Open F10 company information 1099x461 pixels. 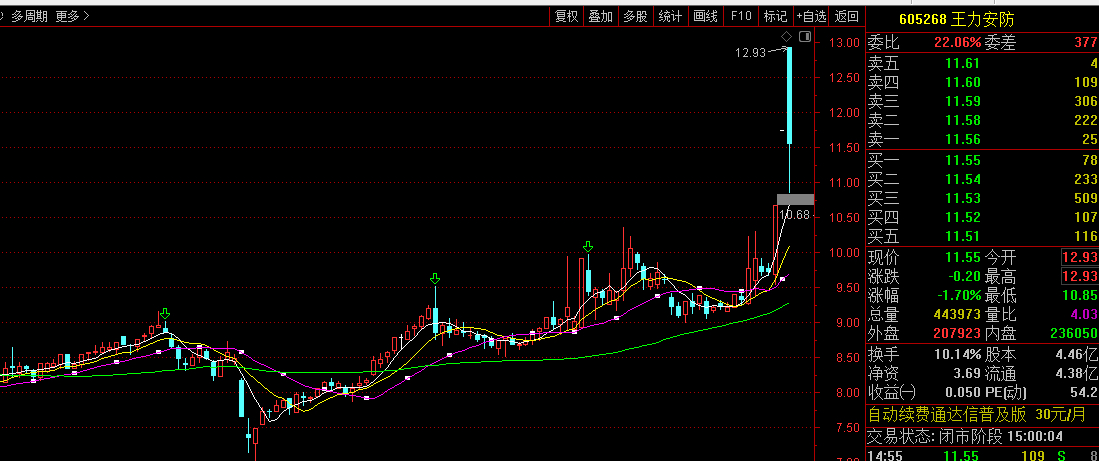coord(740,16)
